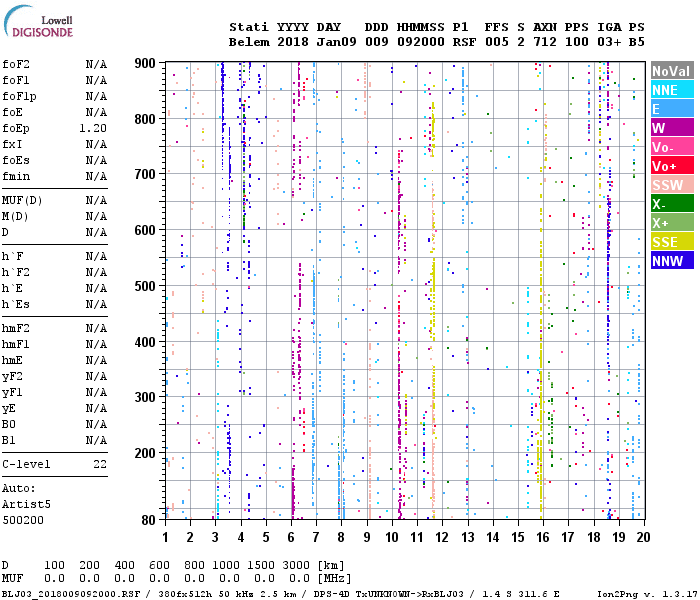Select the yE parameter label

coord(8,409)
